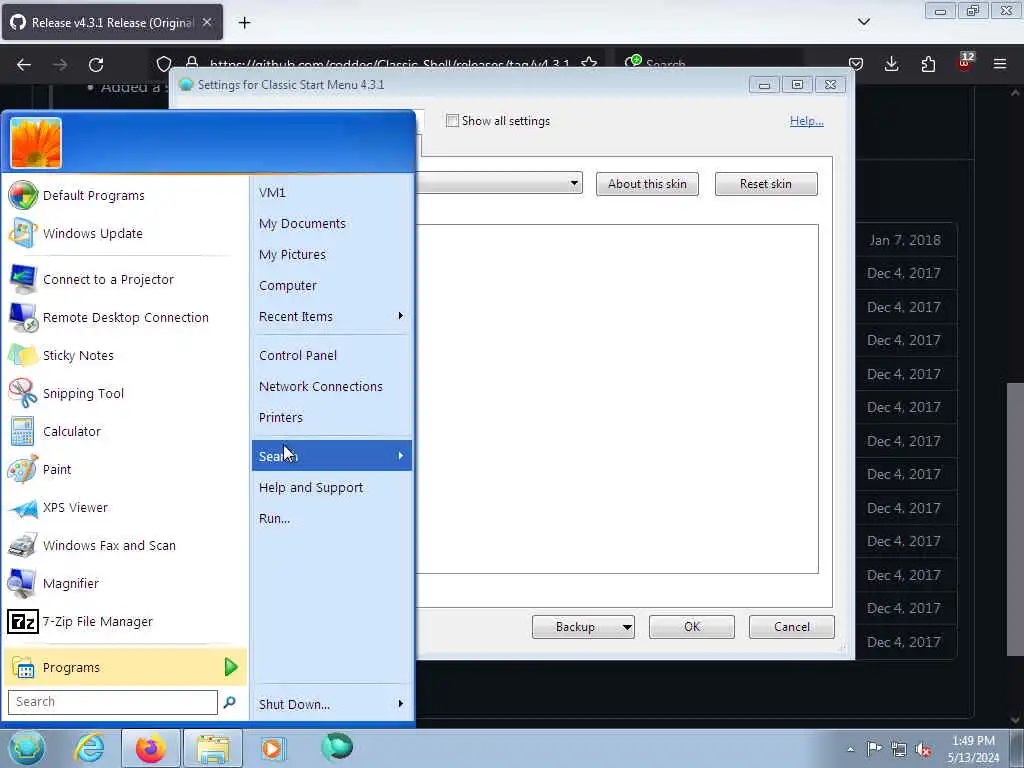1024x768 pixels.
Task: Click the muted volume tray icon
Action: 923,749
